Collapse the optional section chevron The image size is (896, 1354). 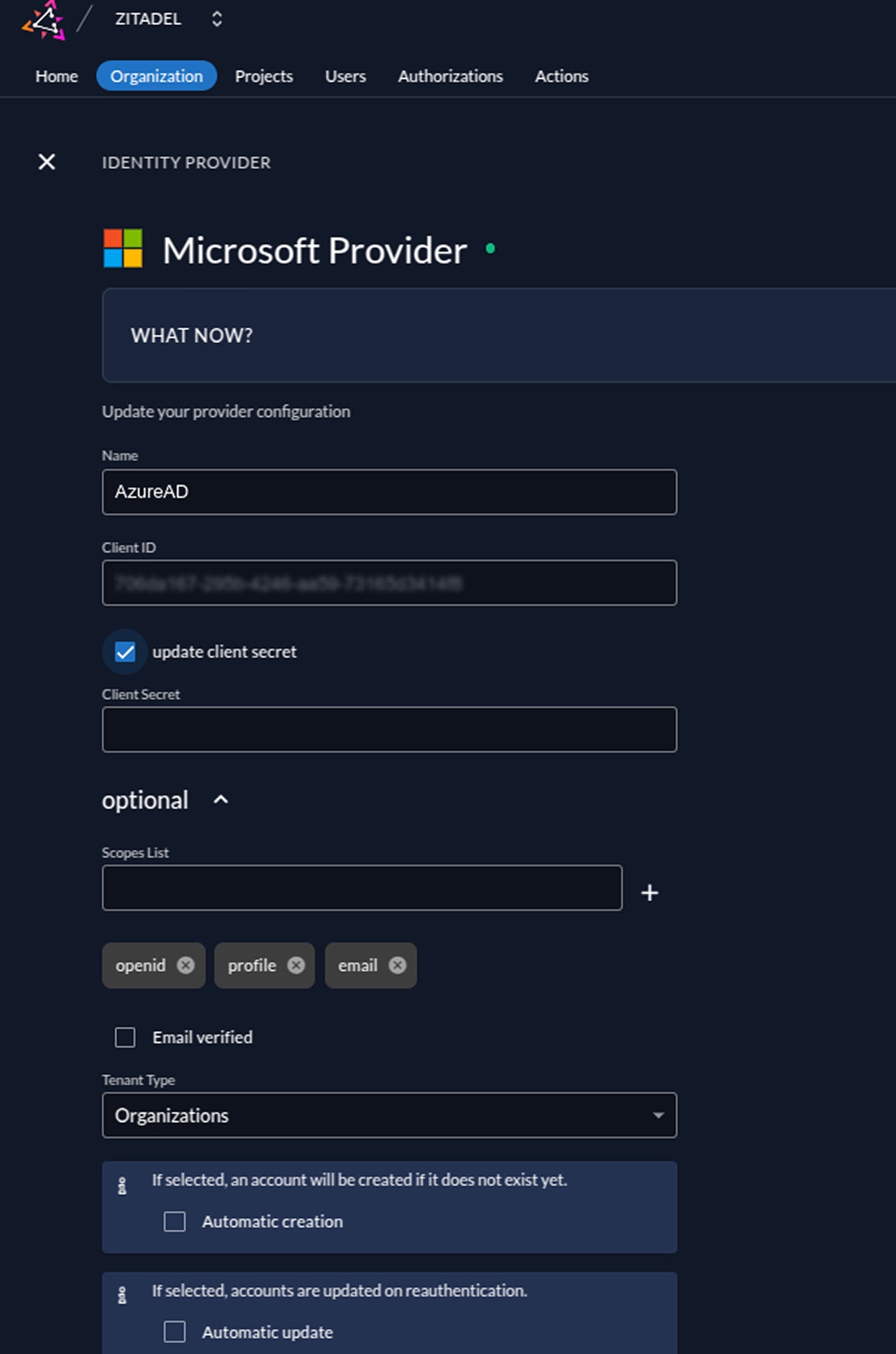[x=221, y=800]
